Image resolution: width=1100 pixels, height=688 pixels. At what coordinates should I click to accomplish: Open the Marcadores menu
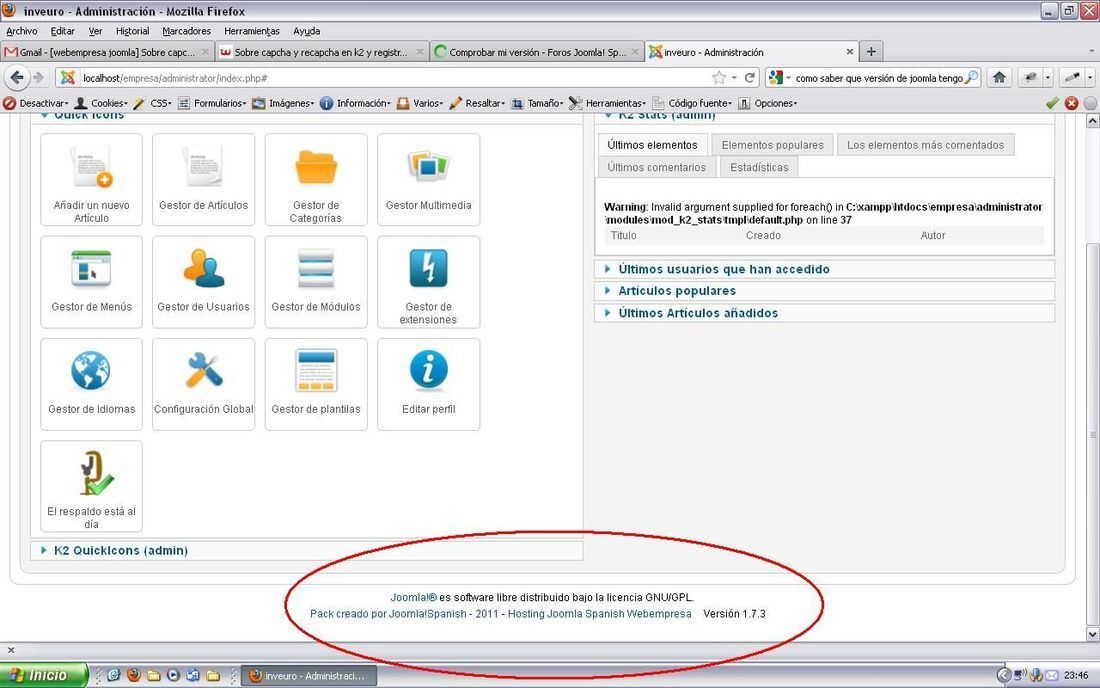click(x=187, y=31)
